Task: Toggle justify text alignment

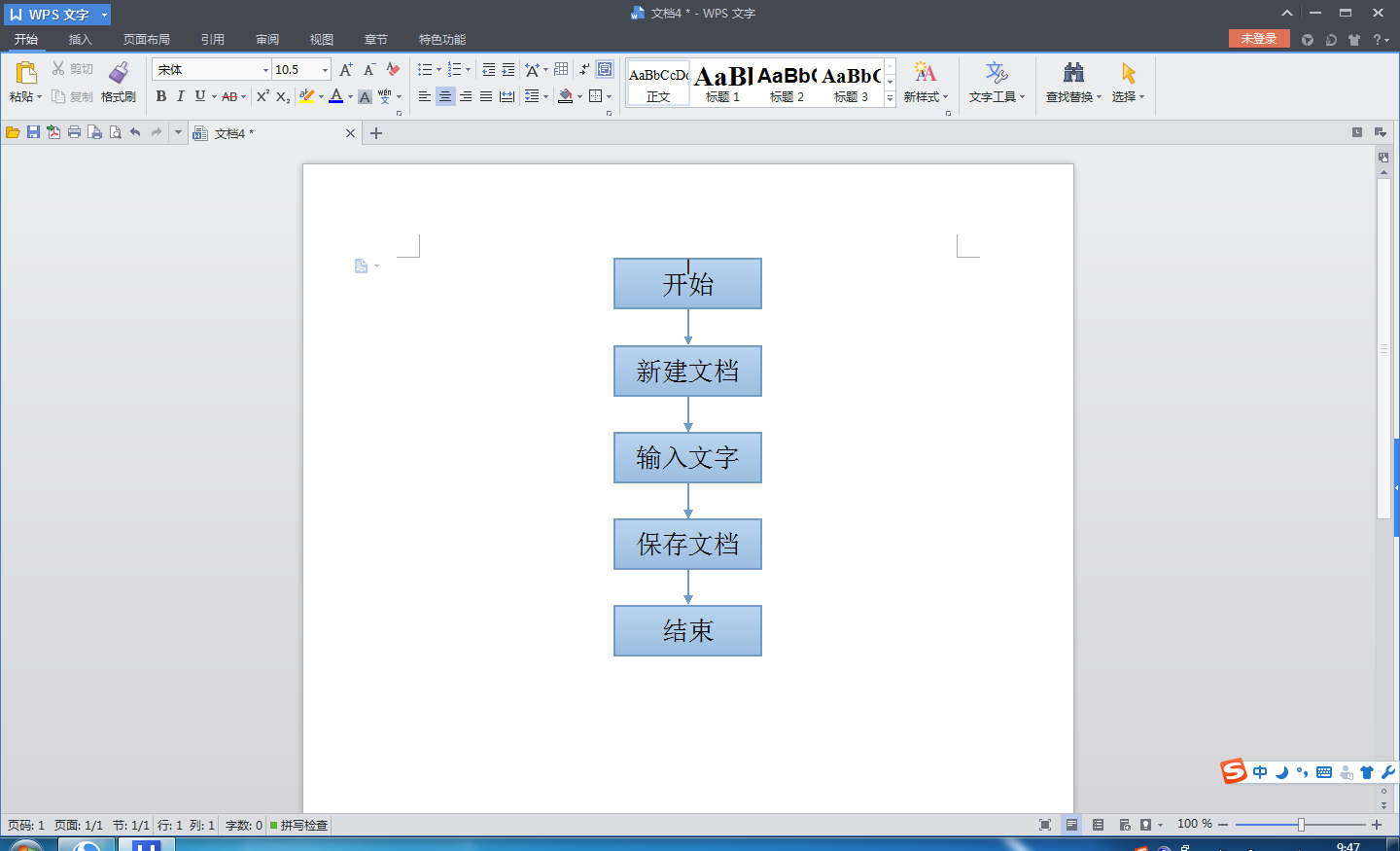Action: pos(486,96)
